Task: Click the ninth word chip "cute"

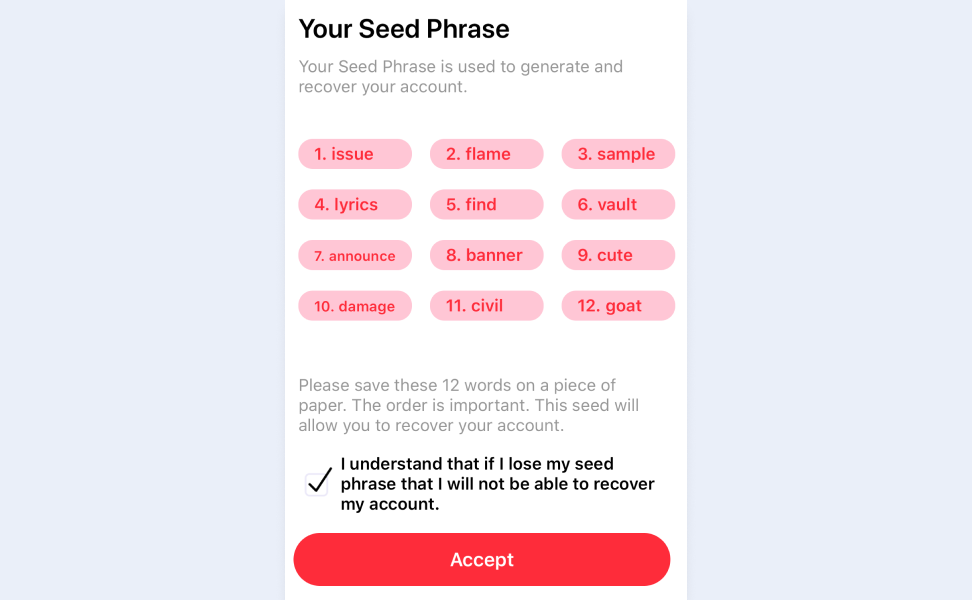Action: coord(618,255)
